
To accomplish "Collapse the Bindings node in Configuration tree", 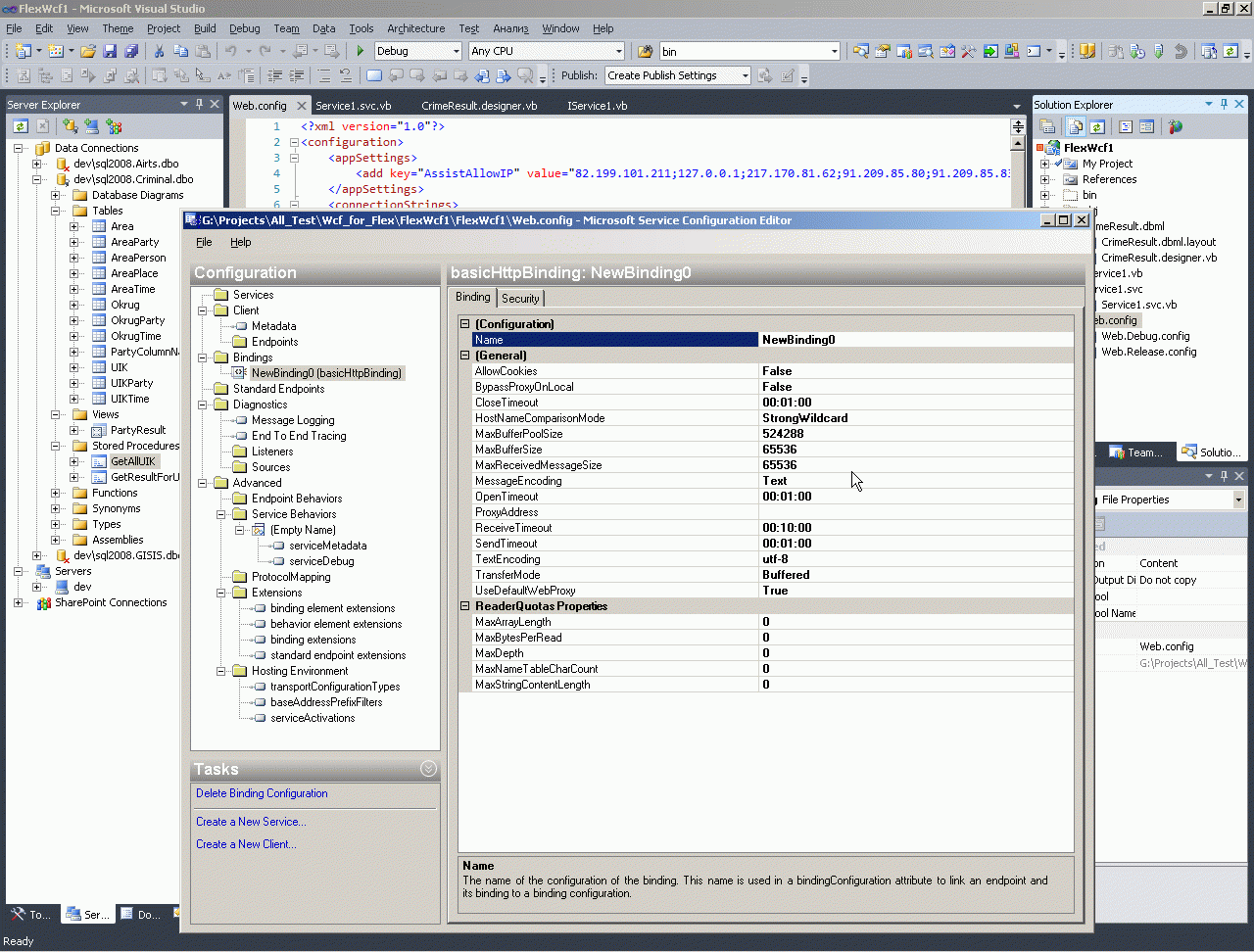I will point(204,357).
